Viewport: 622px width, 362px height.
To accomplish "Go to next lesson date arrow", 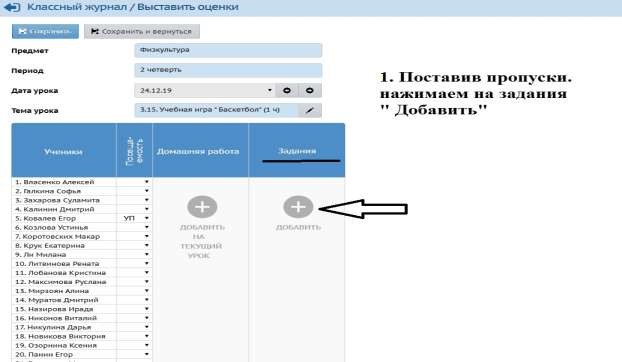I will coord(310,90).
